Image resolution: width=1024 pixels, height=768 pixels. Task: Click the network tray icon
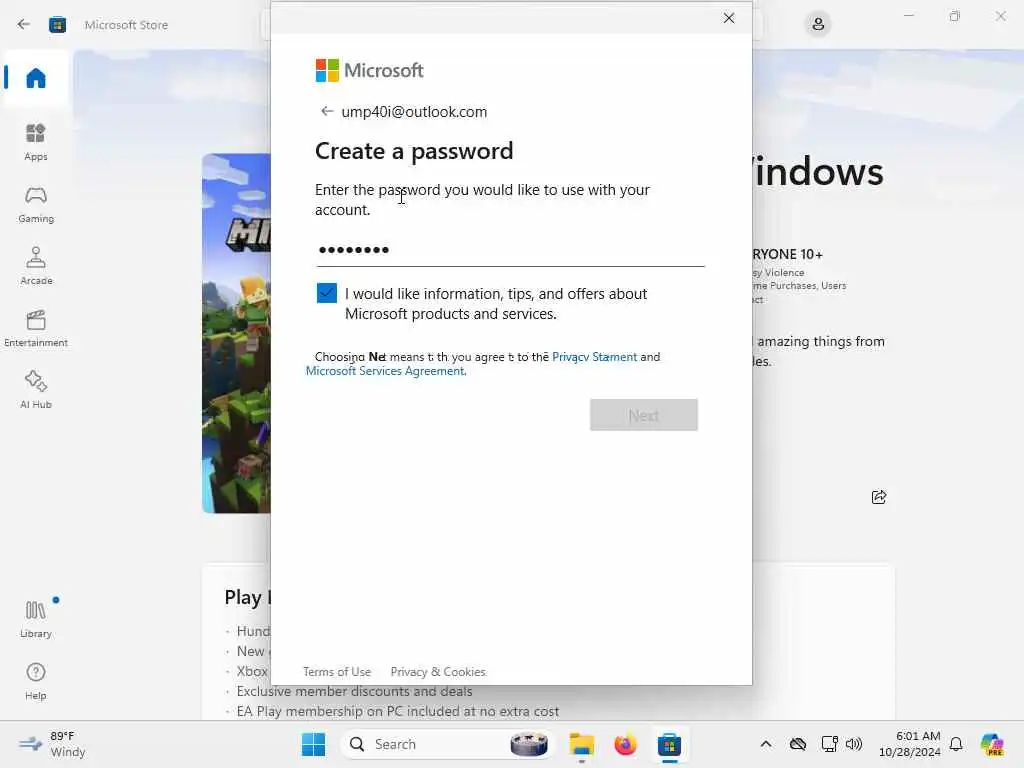[x=829, y=744]
